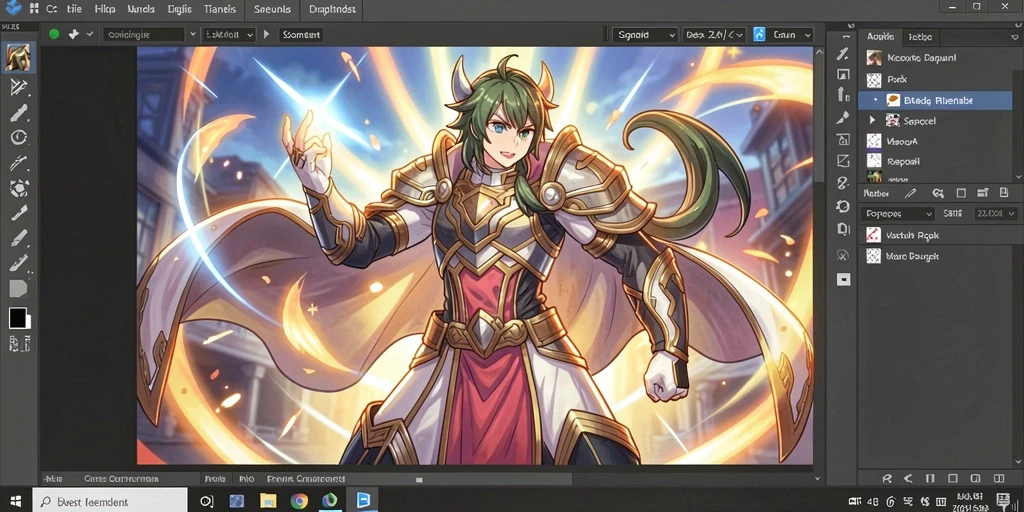Image resolution: width=1024 pixels, height=512 pixels.
Task: Click the Somment button in options bar
Action: pos(301,35)
